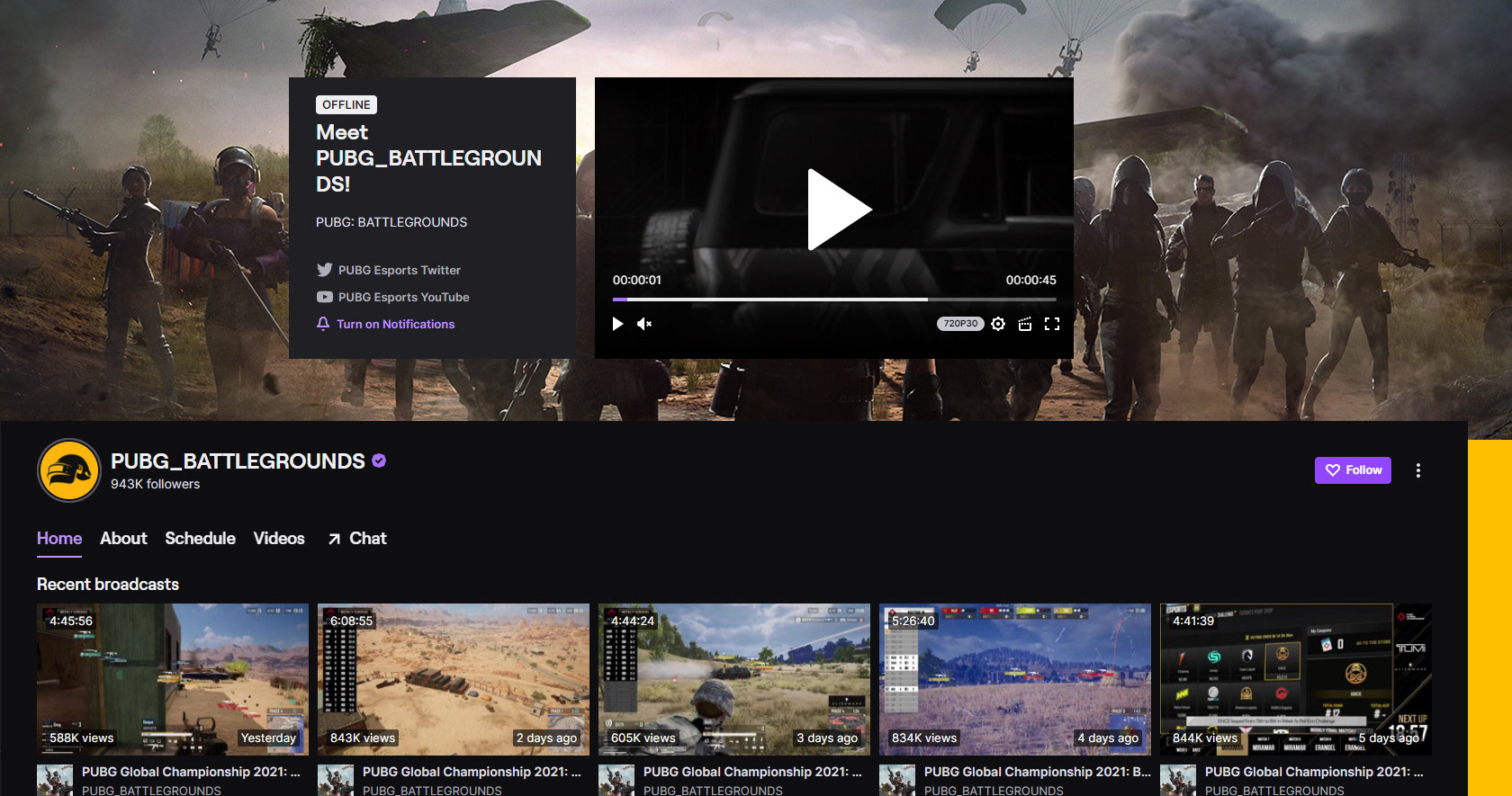Click the verified badge next to channel name
The height and width of the screenshot is (796, 1512).
(379, 461)
